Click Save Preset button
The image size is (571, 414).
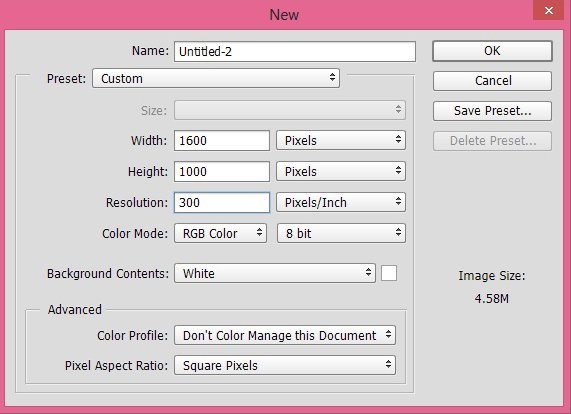pos(492,111)
